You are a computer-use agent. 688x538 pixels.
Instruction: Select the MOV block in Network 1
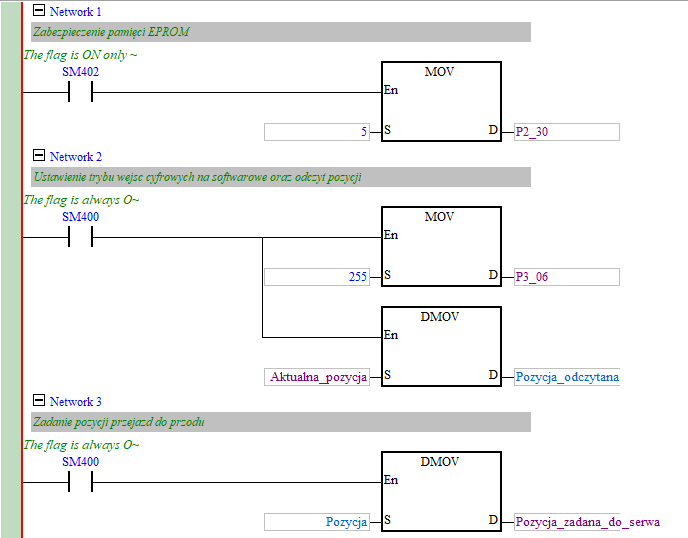tap(441, 102)
